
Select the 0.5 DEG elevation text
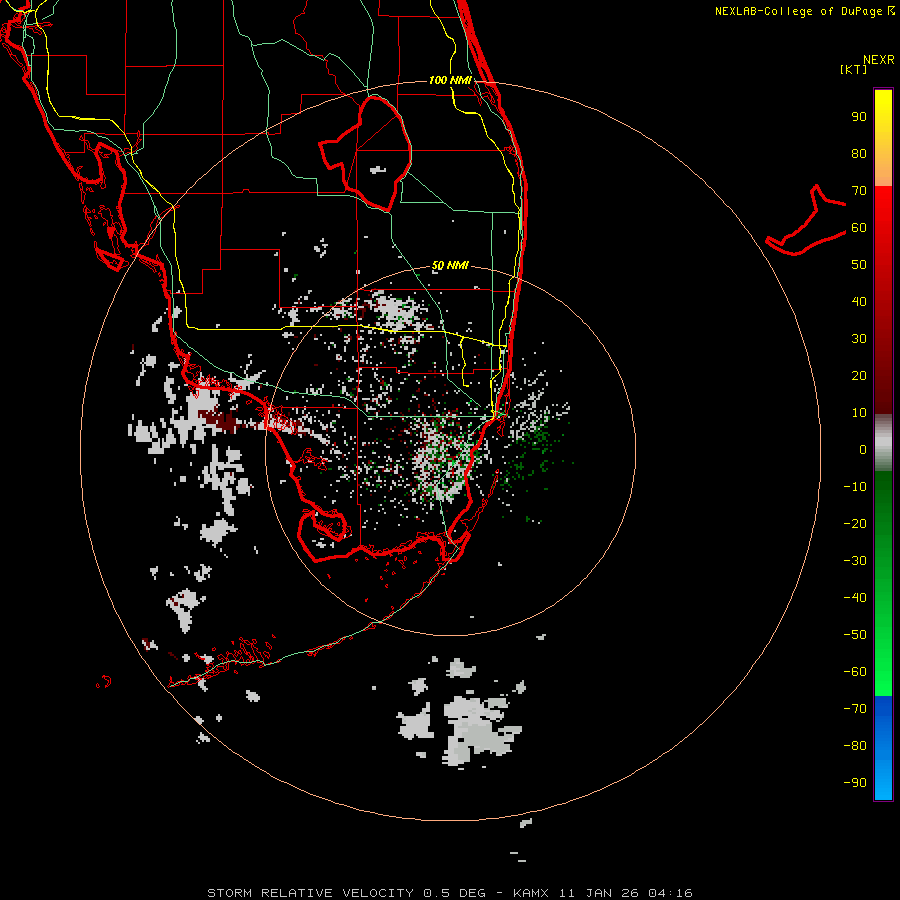click(455, 893)
